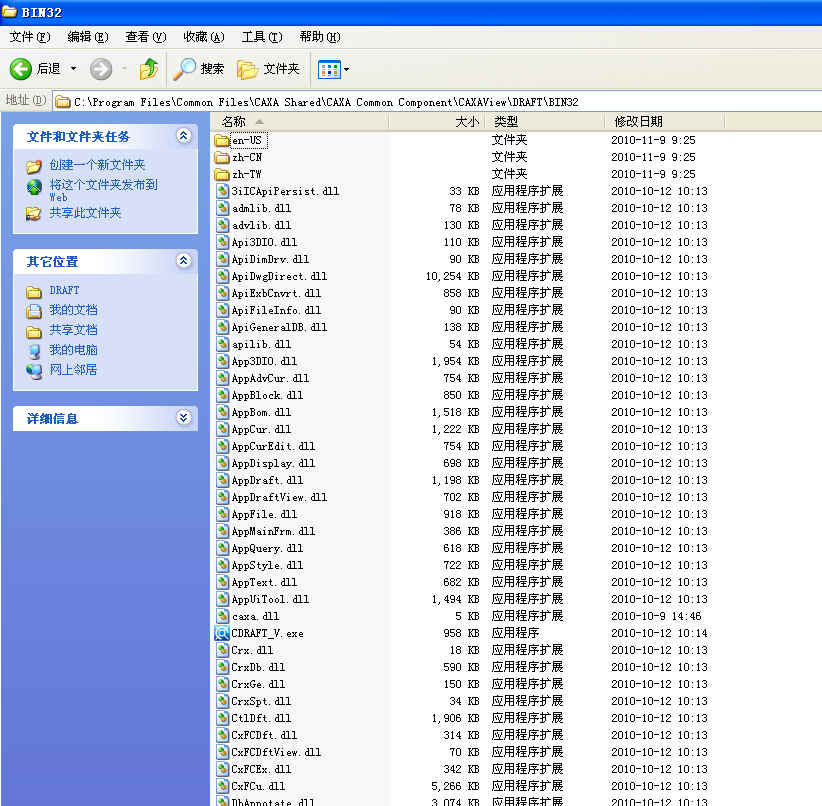Collapse the 文件和文件夹任务 panel

pyautogui.click(x=183, y=136)
